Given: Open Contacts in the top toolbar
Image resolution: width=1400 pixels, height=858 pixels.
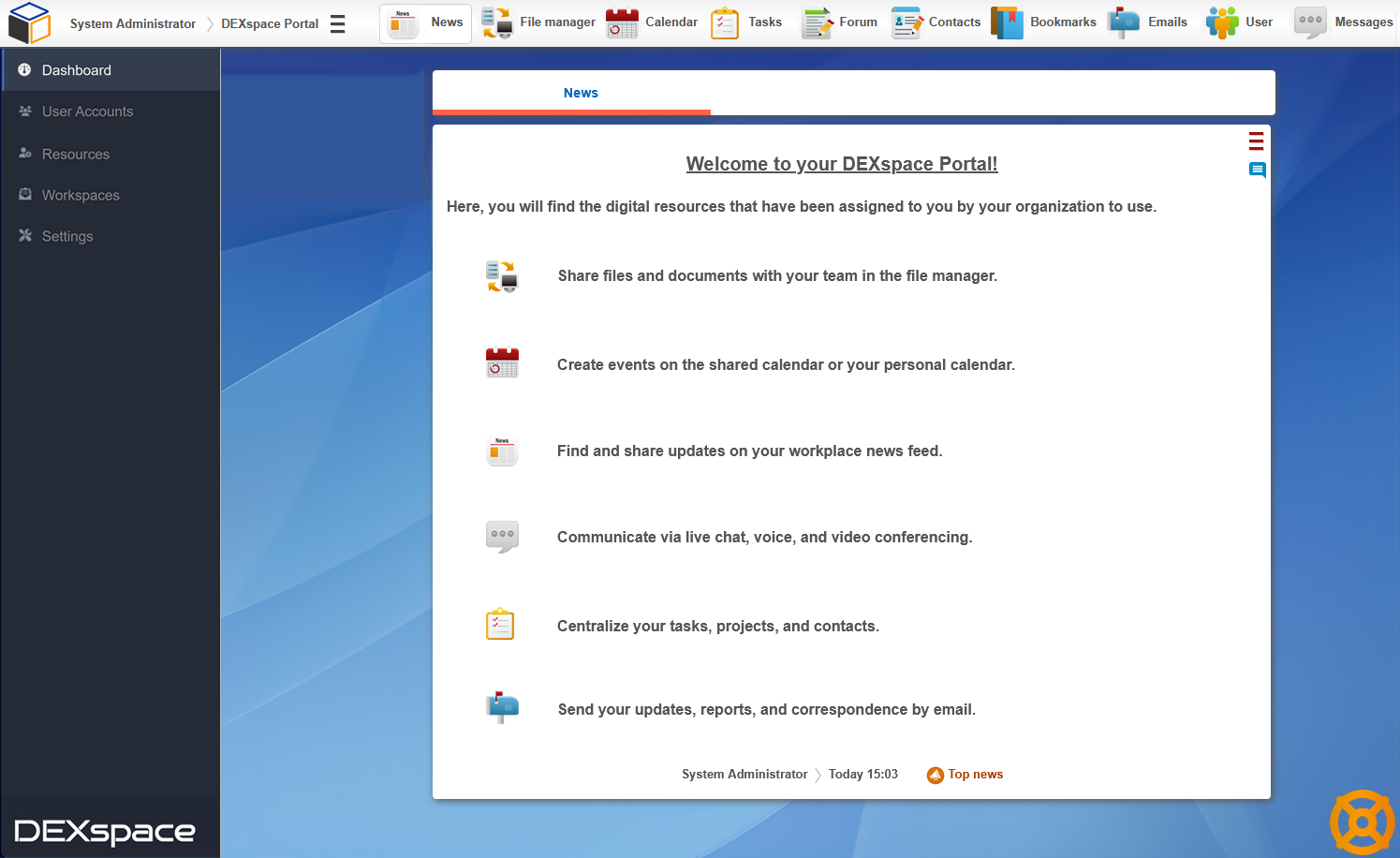Looking at the screenshot, I should click(x=936, y=22).
